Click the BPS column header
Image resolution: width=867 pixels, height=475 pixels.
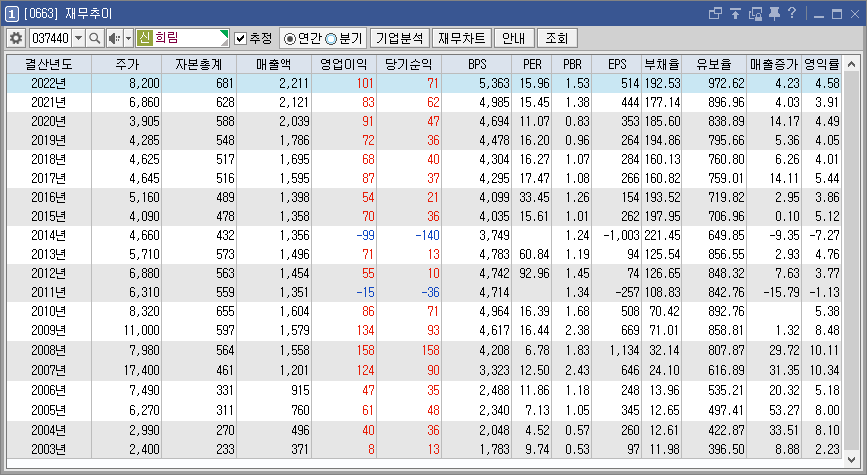pyautogui.click(x=477, y=64)
